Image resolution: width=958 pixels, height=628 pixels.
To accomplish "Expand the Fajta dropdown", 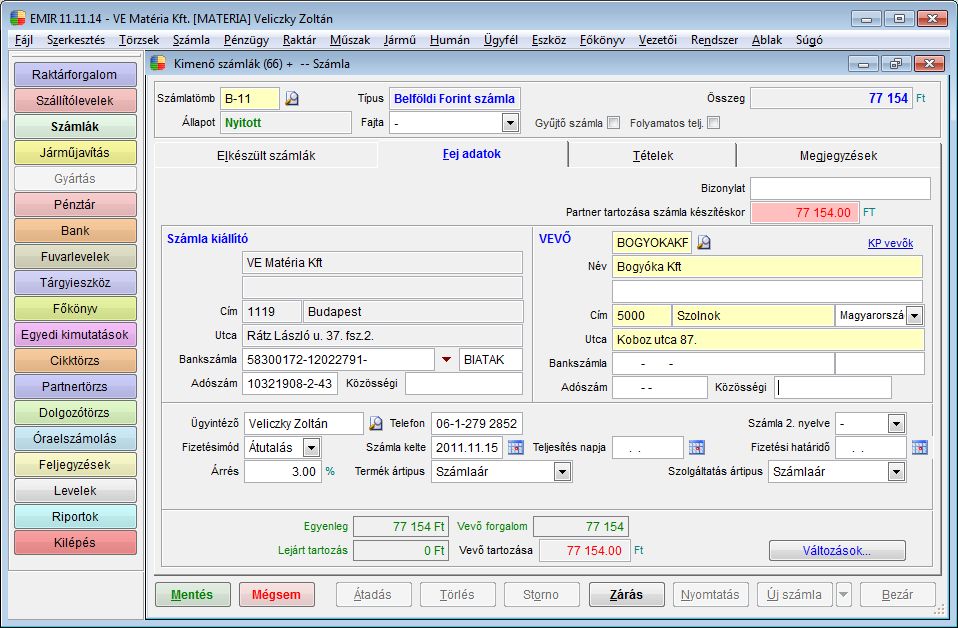I will pyautogui.click(x=510, y=123).
